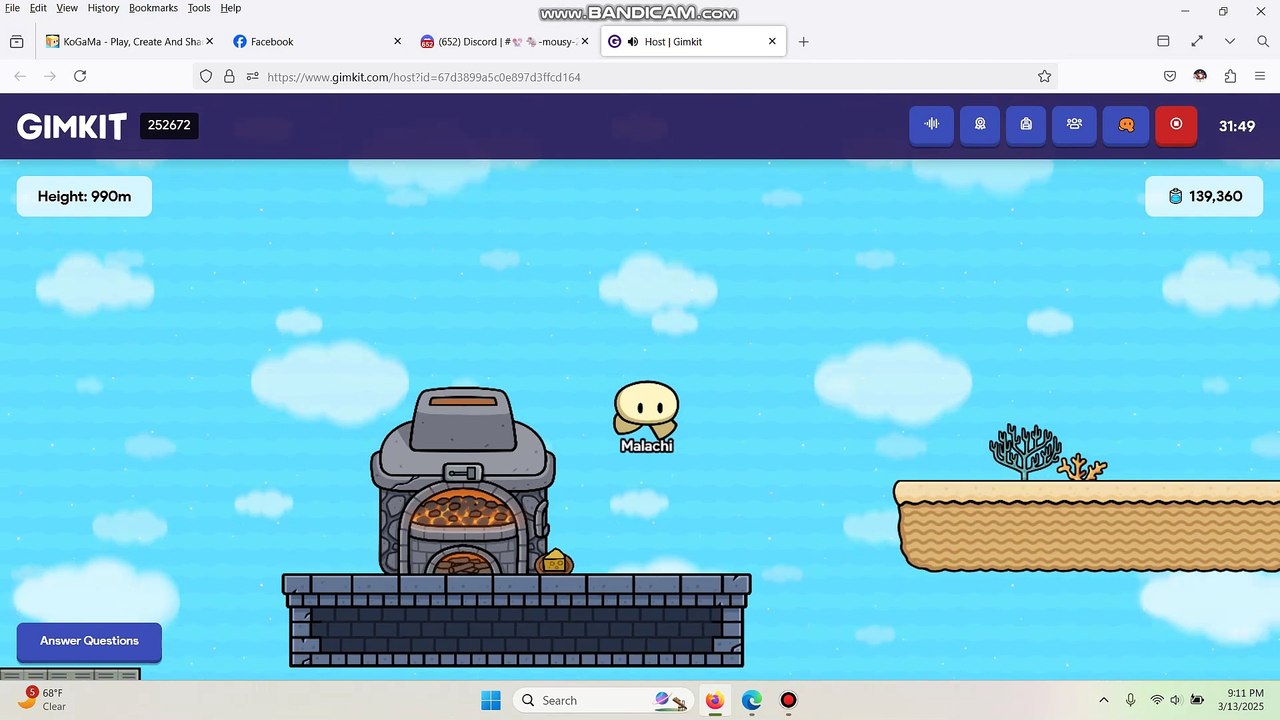Open the Edit menu

point(38,8)
